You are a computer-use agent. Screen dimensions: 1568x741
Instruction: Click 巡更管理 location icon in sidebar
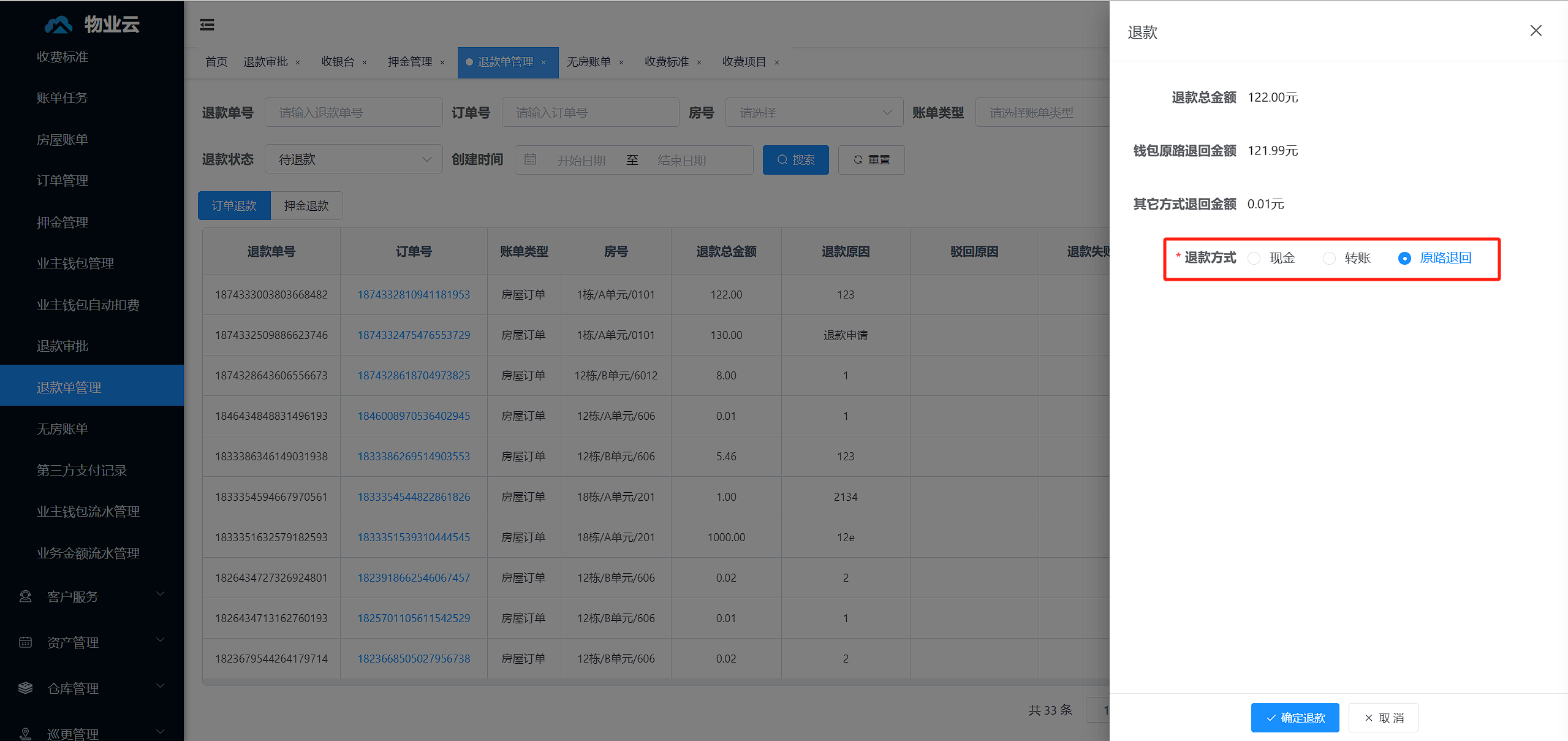25,733
